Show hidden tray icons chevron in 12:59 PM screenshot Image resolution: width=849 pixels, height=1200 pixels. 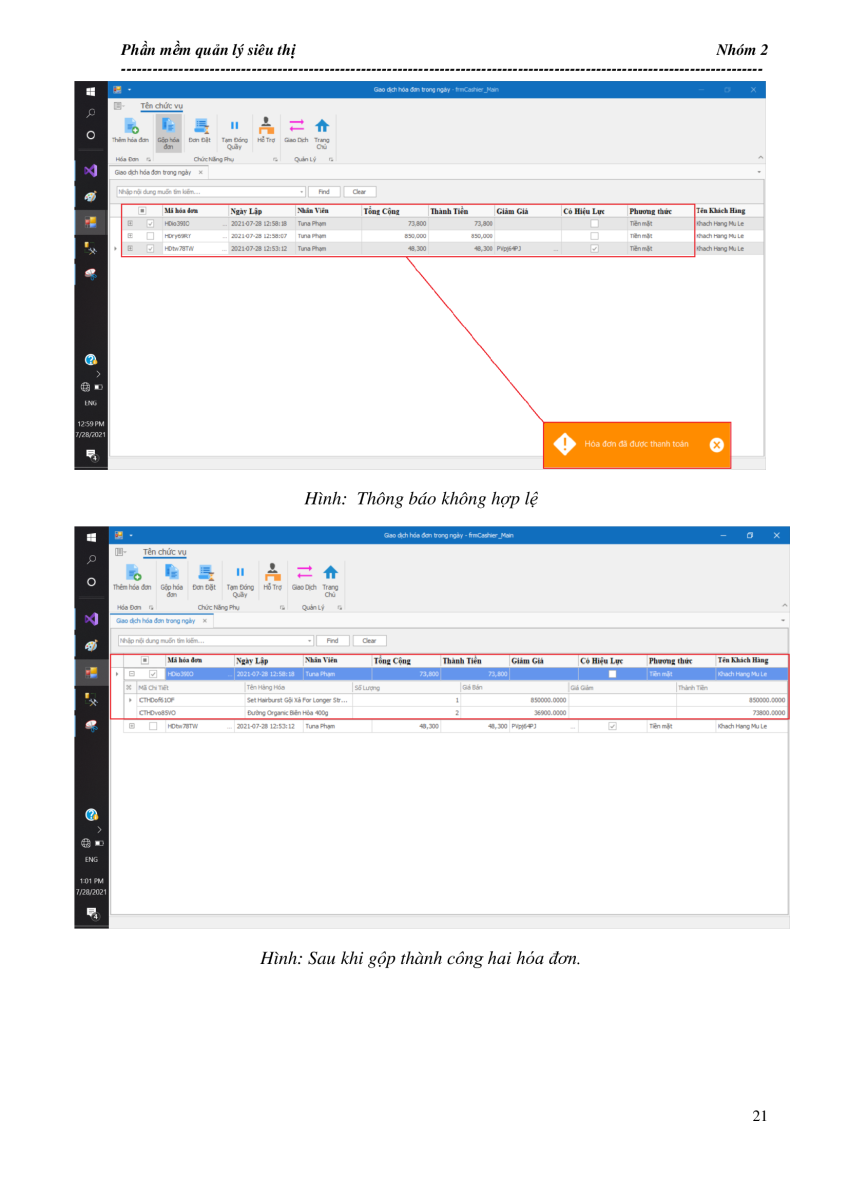pos(97,374)
